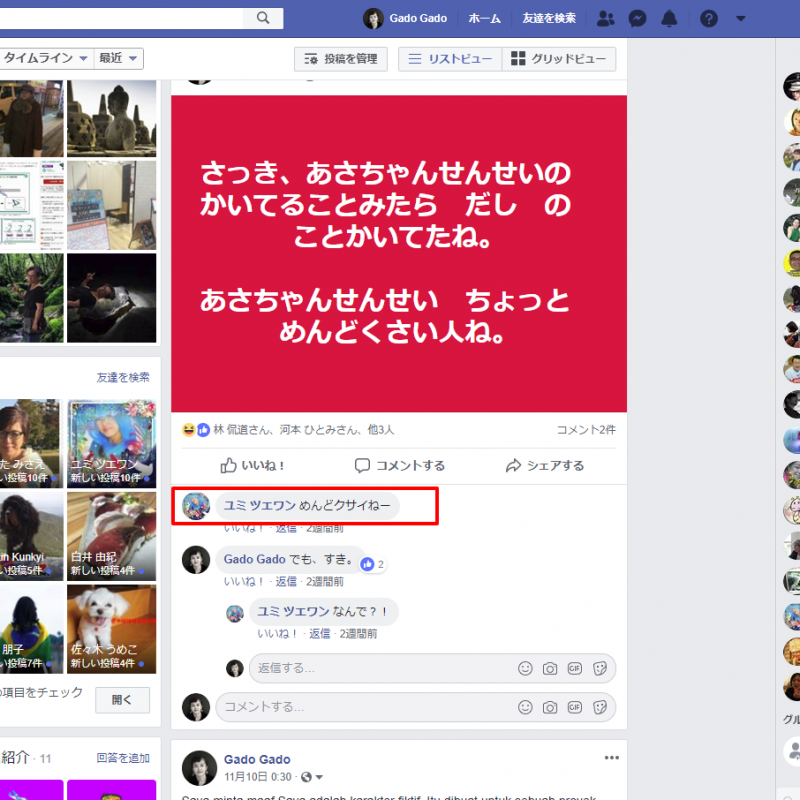
Task: Click emoji icon in the comment field
Action: (525, 707)
